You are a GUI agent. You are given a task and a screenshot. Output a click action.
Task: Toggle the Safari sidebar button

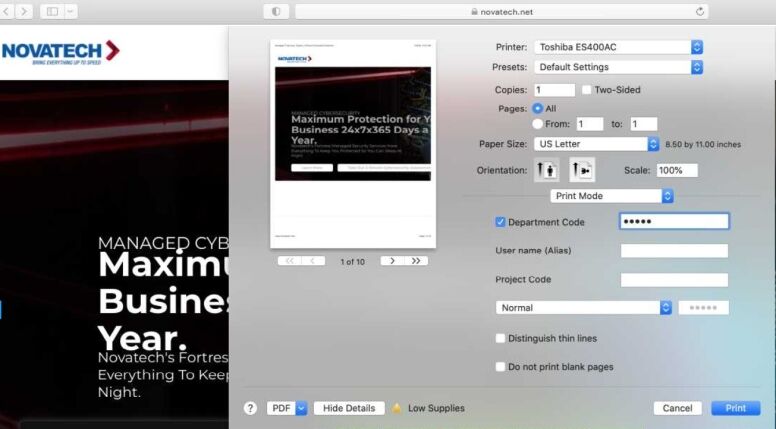[53, 12]
